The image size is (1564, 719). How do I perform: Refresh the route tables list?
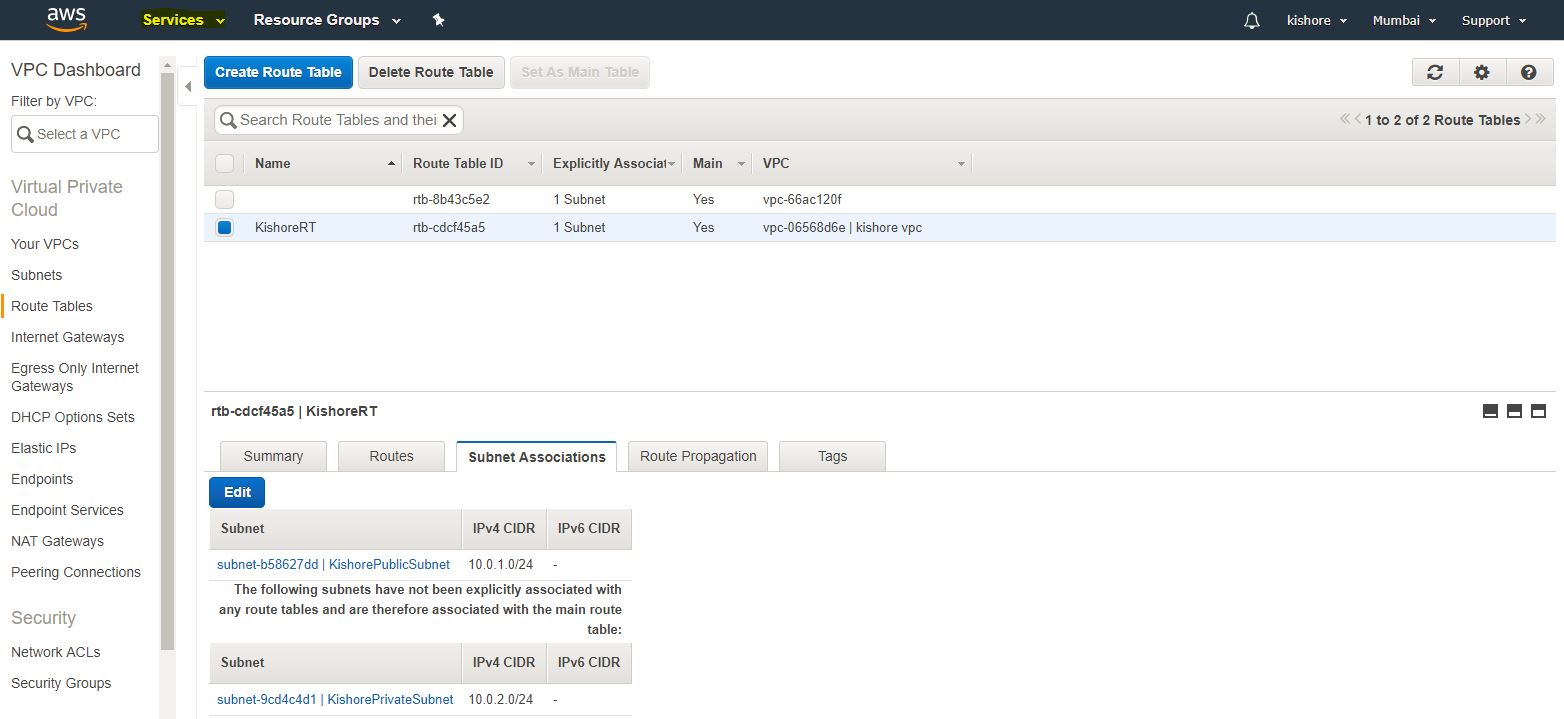(1435, 72)
